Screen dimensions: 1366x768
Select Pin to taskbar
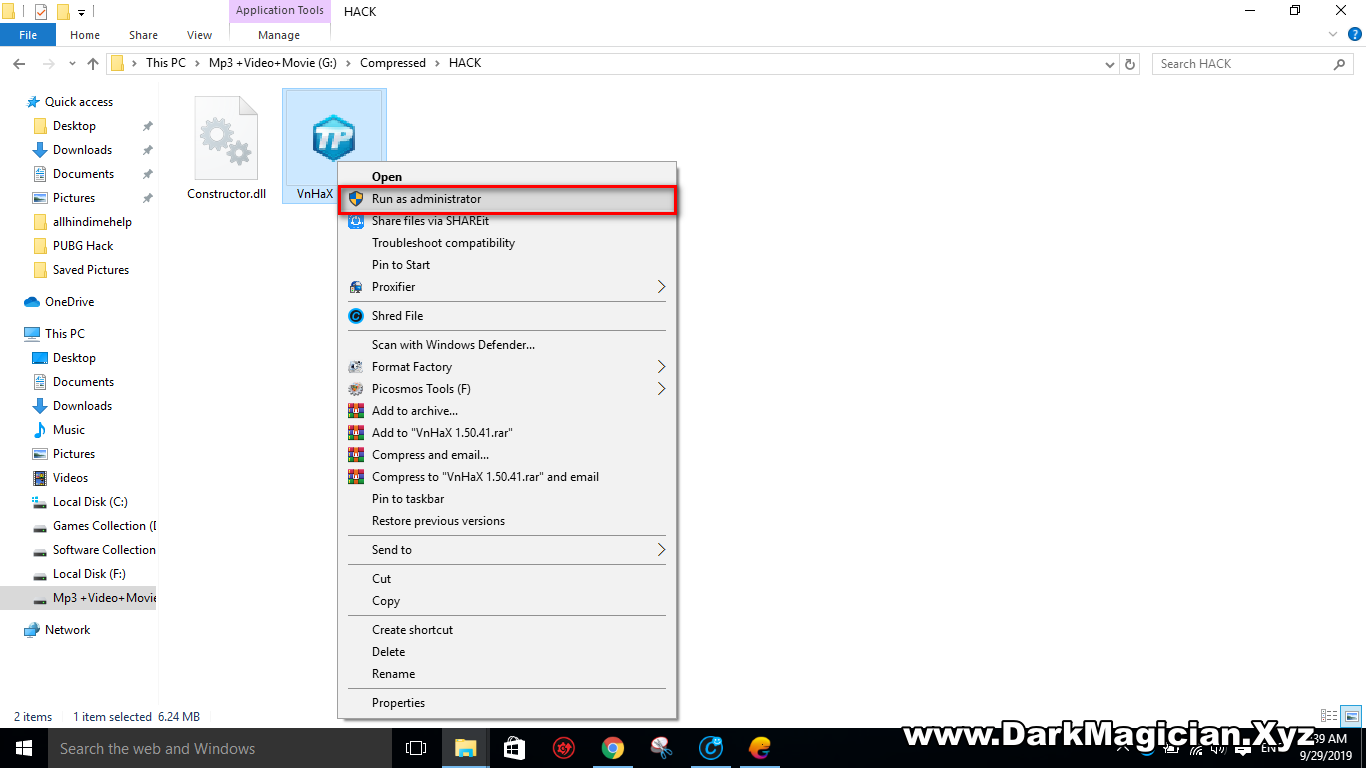(507, 499)
